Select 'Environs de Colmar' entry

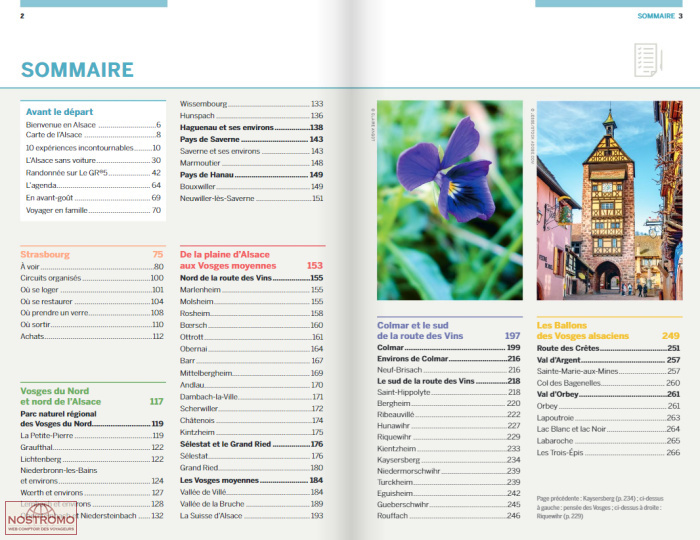449,358
